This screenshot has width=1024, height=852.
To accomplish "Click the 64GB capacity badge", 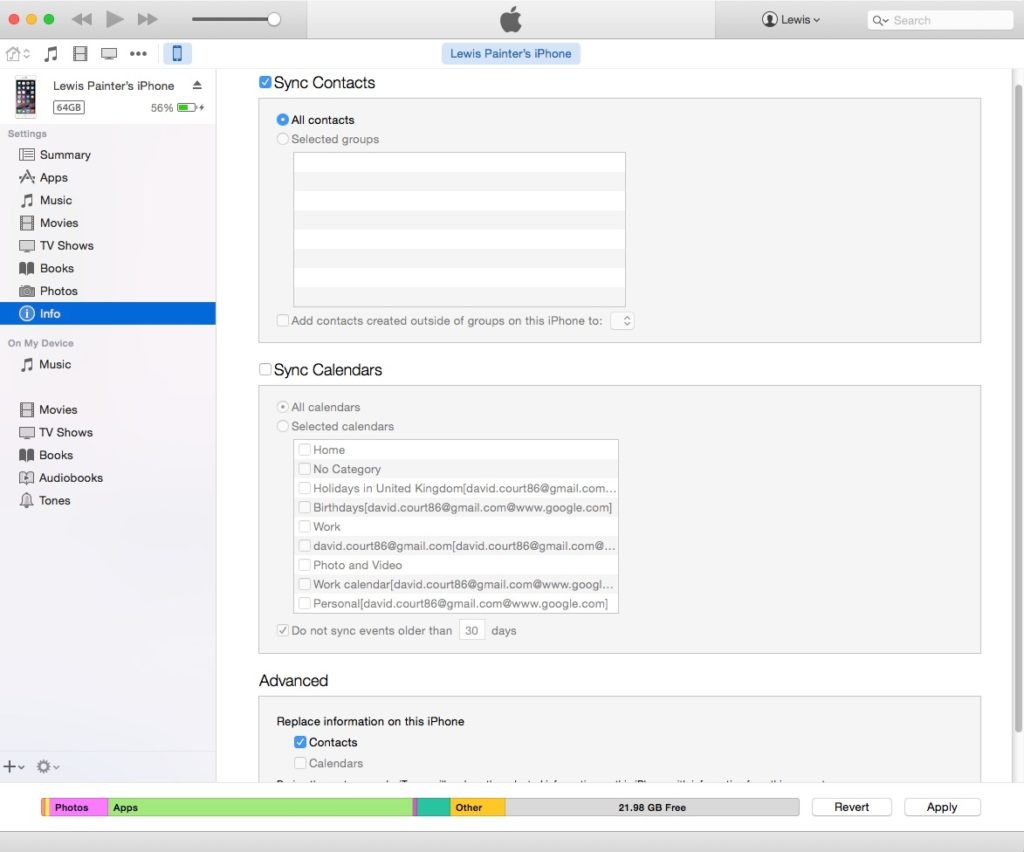I will 69,108.
